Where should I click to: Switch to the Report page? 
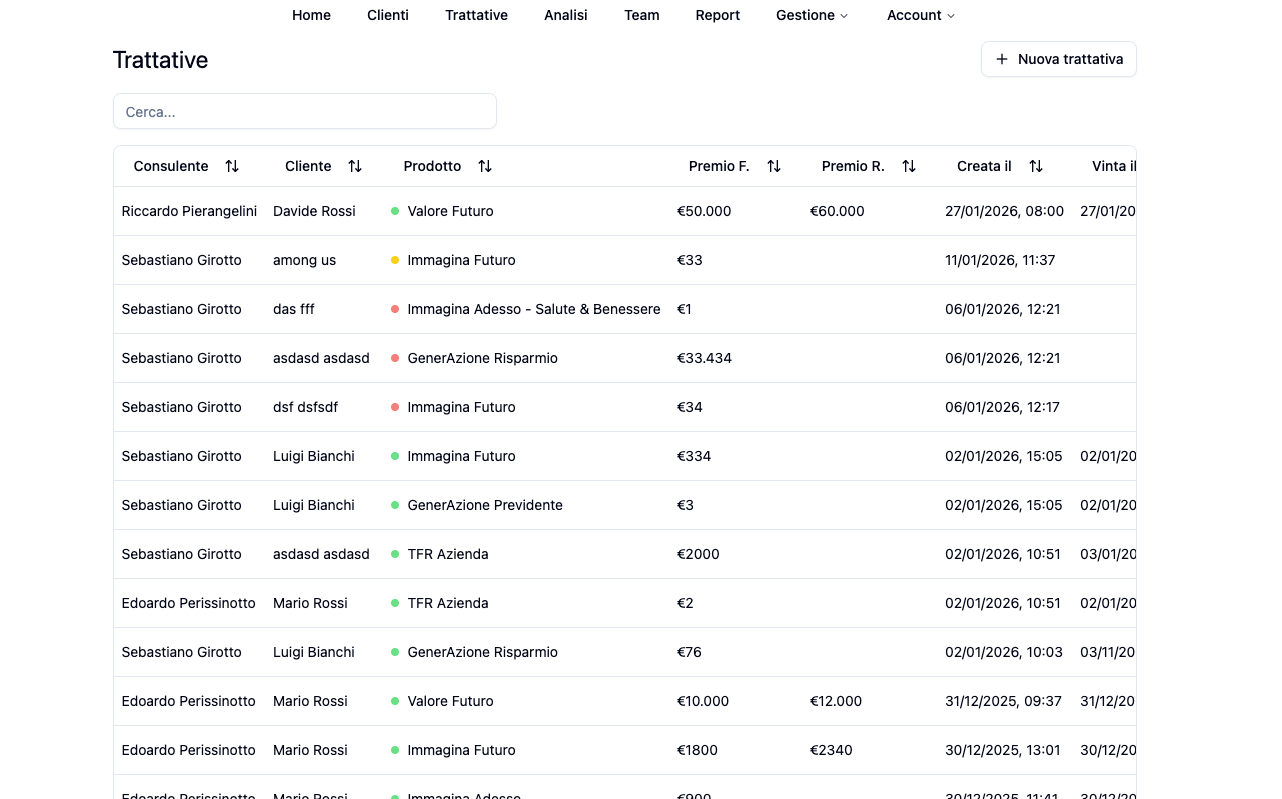point(717,15)
